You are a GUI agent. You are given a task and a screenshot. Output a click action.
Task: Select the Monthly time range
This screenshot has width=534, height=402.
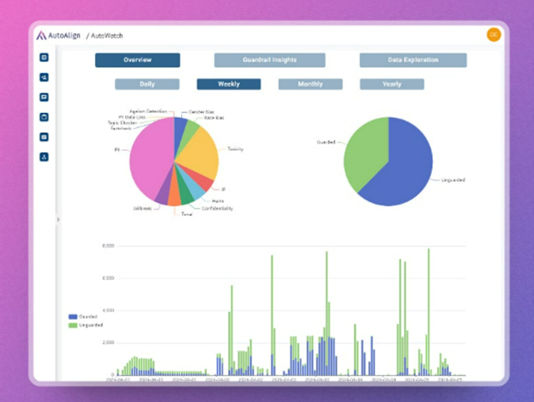click(310, 84)
